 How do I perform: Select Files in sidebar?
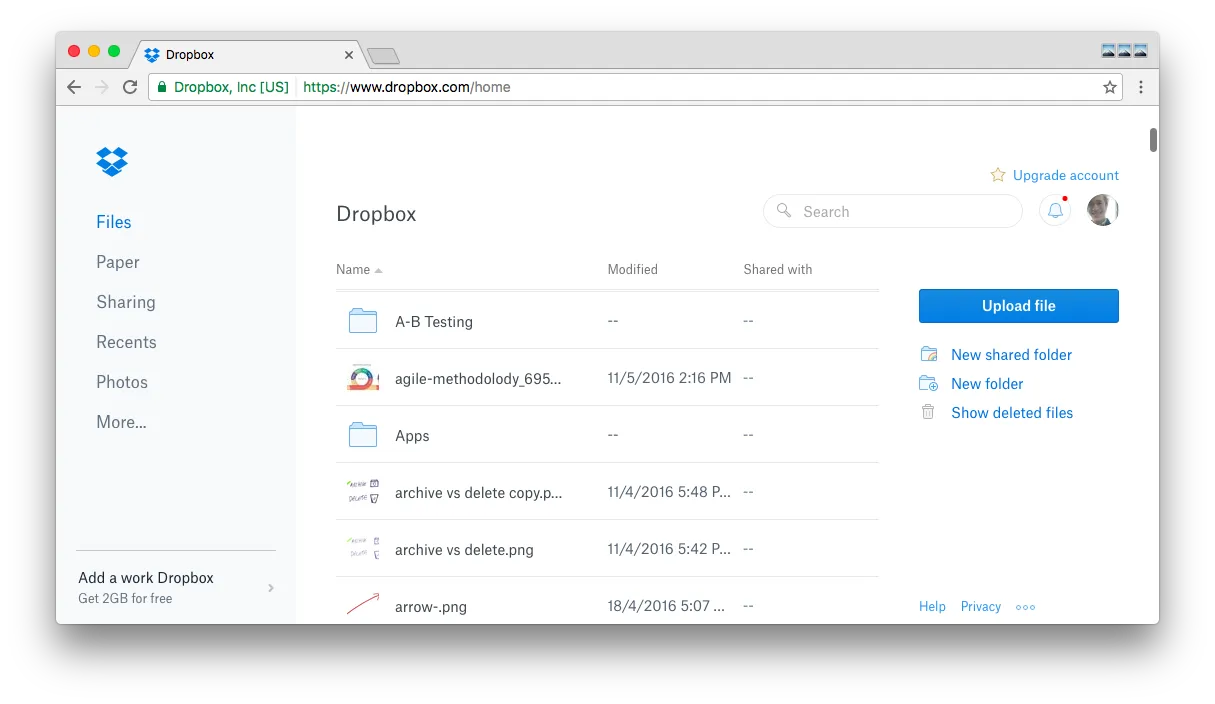click(114, 222)
